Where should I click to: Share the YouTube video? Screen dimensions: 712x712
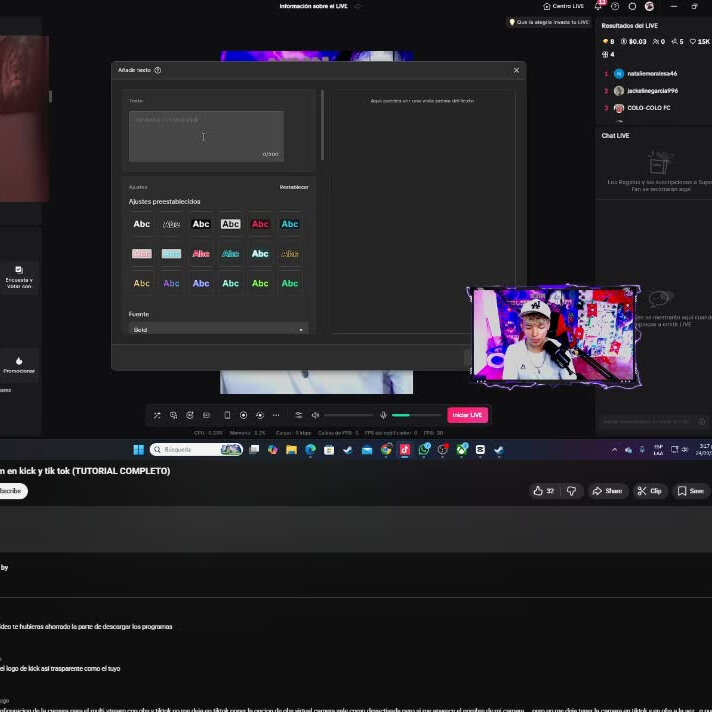[608, 491]
